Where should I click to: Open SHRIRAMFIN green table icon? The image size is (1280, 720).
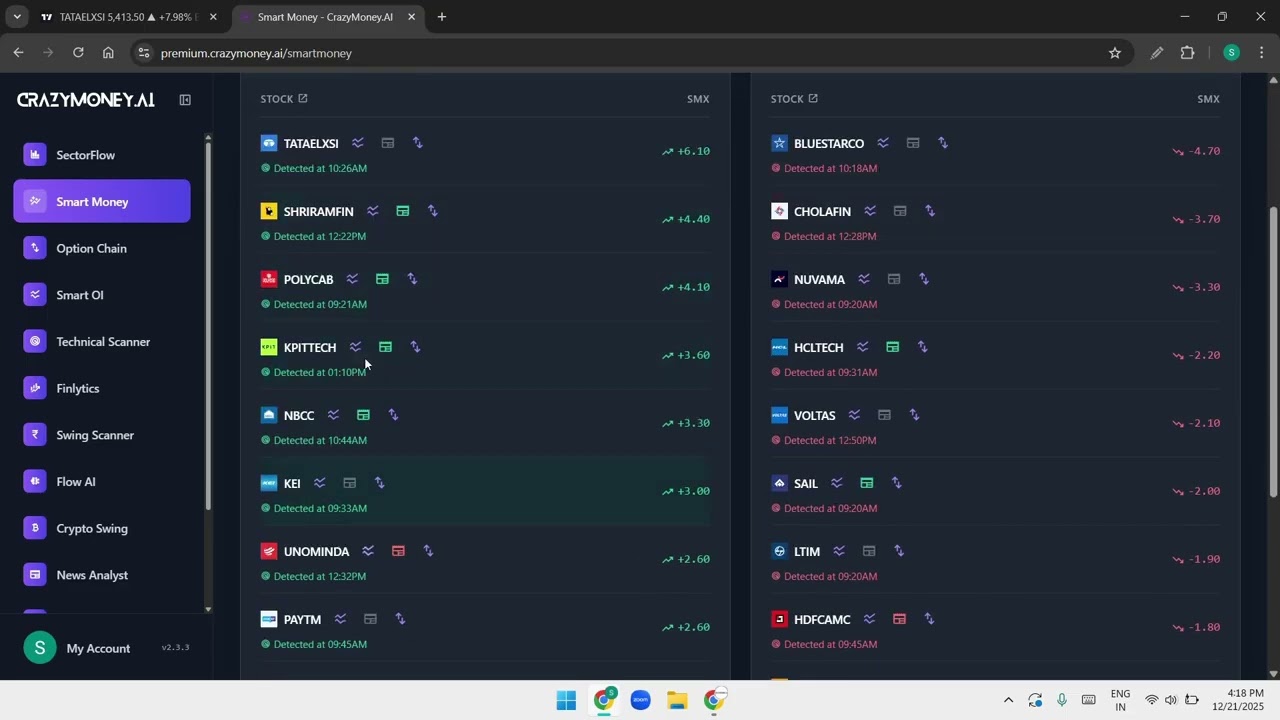(403, 211)
